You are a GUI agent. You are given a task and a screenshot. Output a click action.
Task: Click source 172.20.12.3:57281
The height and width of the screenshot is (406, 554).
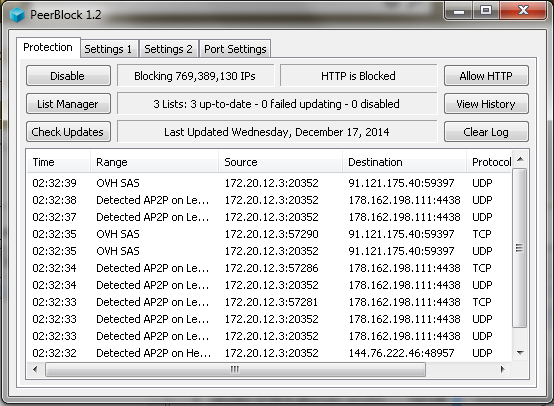point(271,302)
